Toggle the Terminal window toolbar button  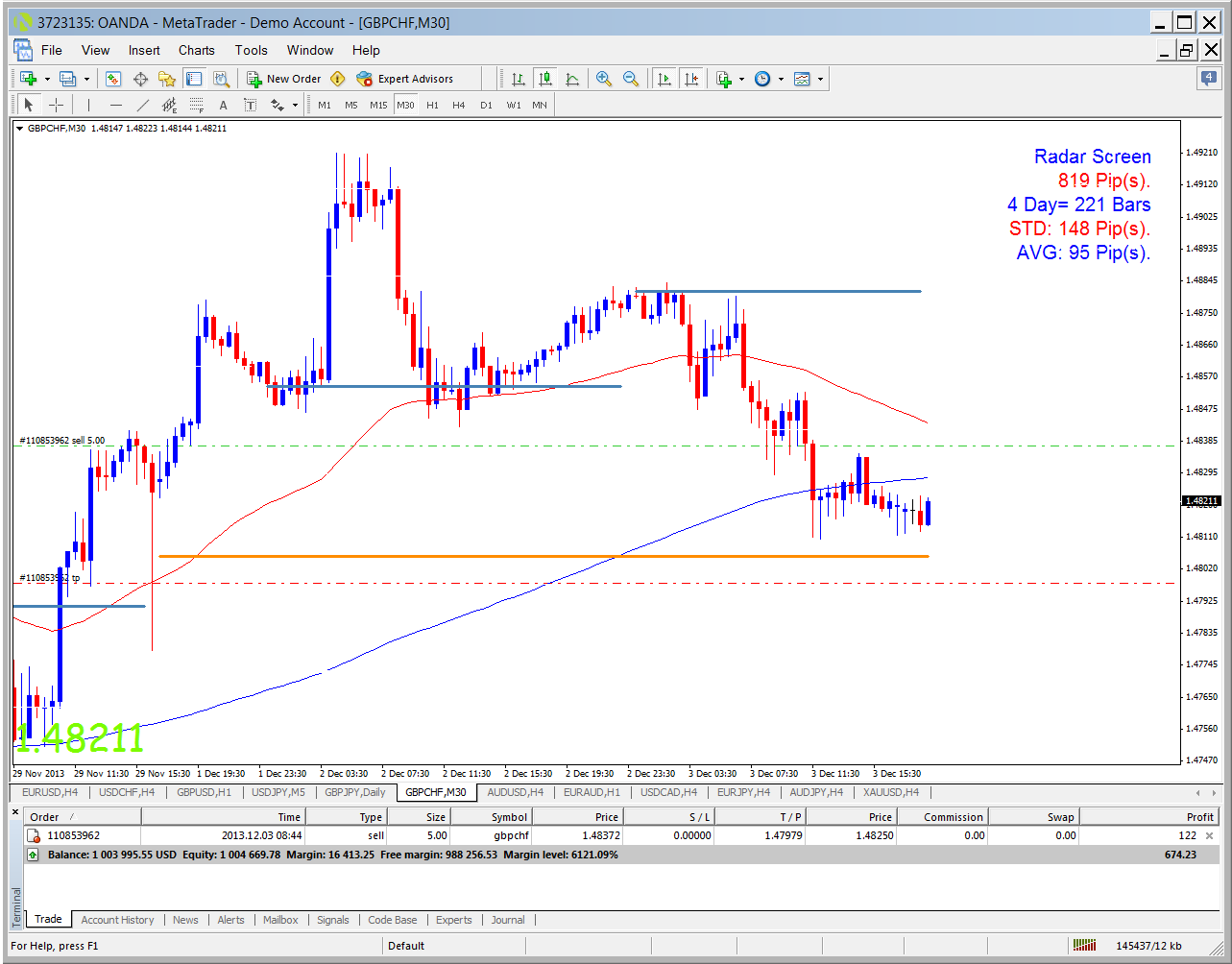194,79
